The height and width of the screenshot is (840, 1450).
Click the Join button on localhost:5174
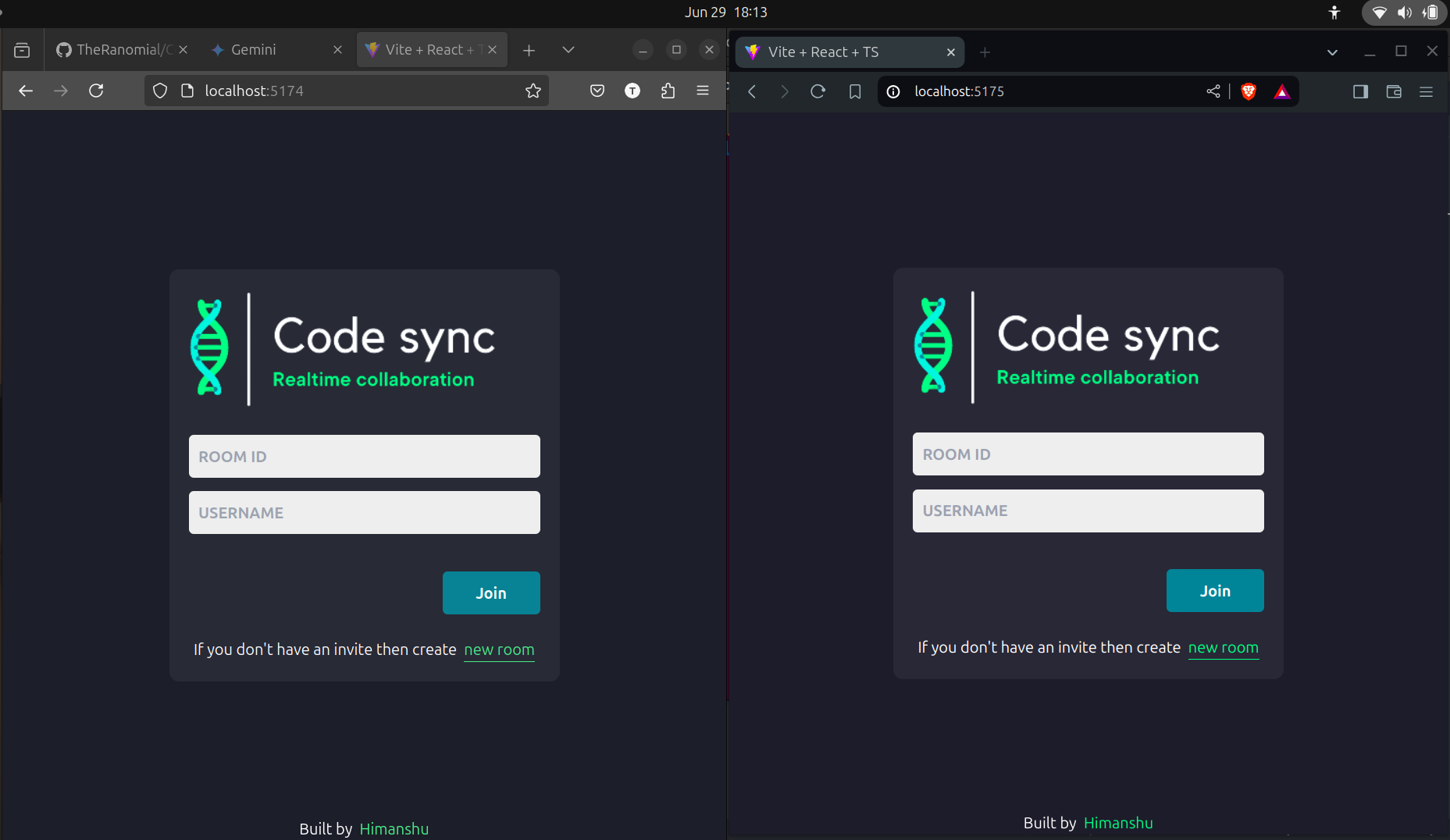click(491, 593)
